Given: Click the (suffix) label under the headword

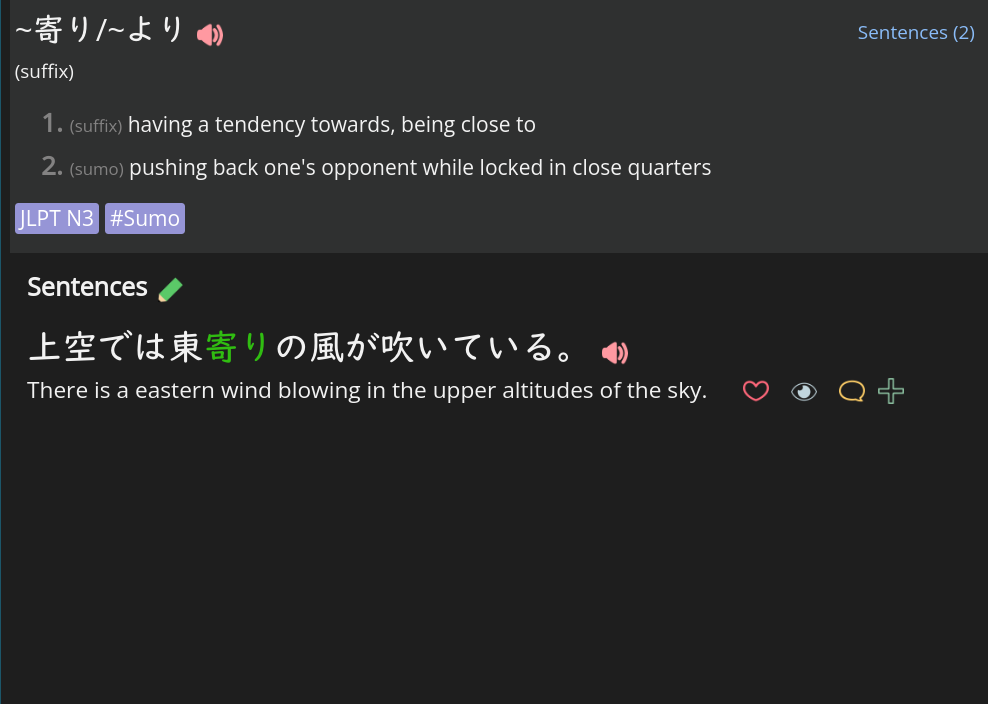Looking at the screenshot, I should [x=42, y=71].
